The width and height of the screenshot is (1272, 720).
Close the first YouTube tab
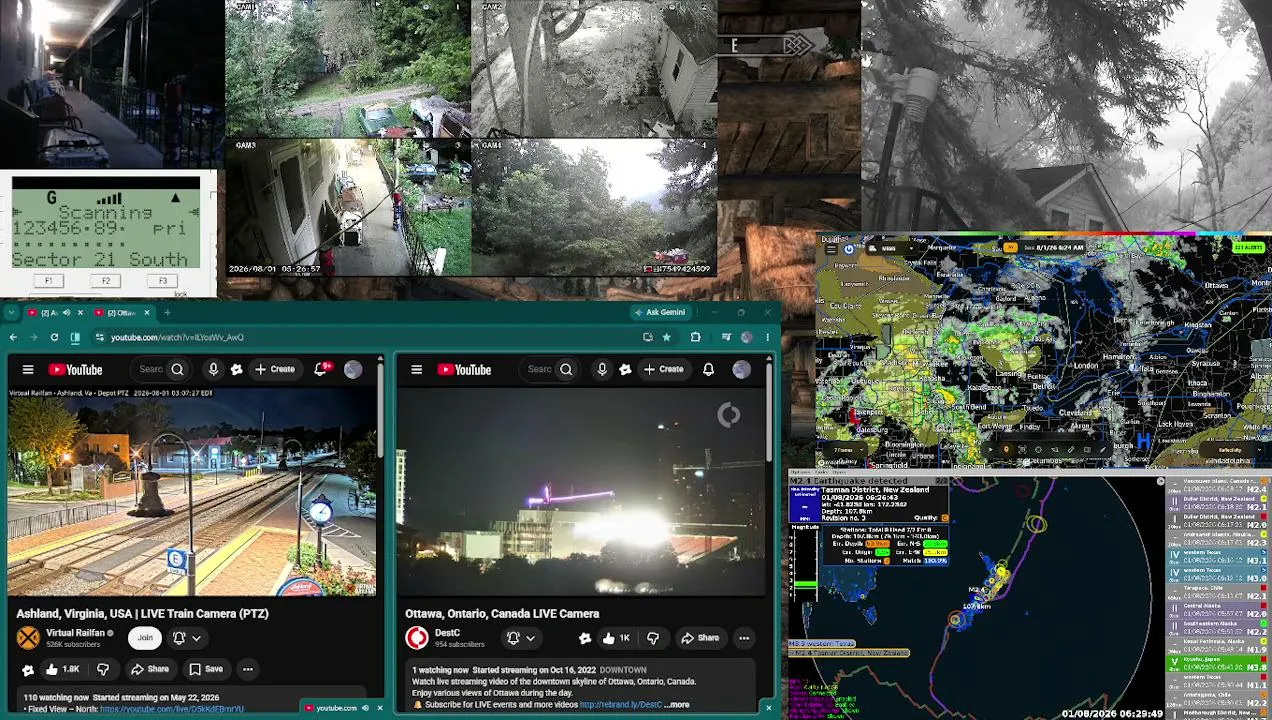(x=78, y=313)
